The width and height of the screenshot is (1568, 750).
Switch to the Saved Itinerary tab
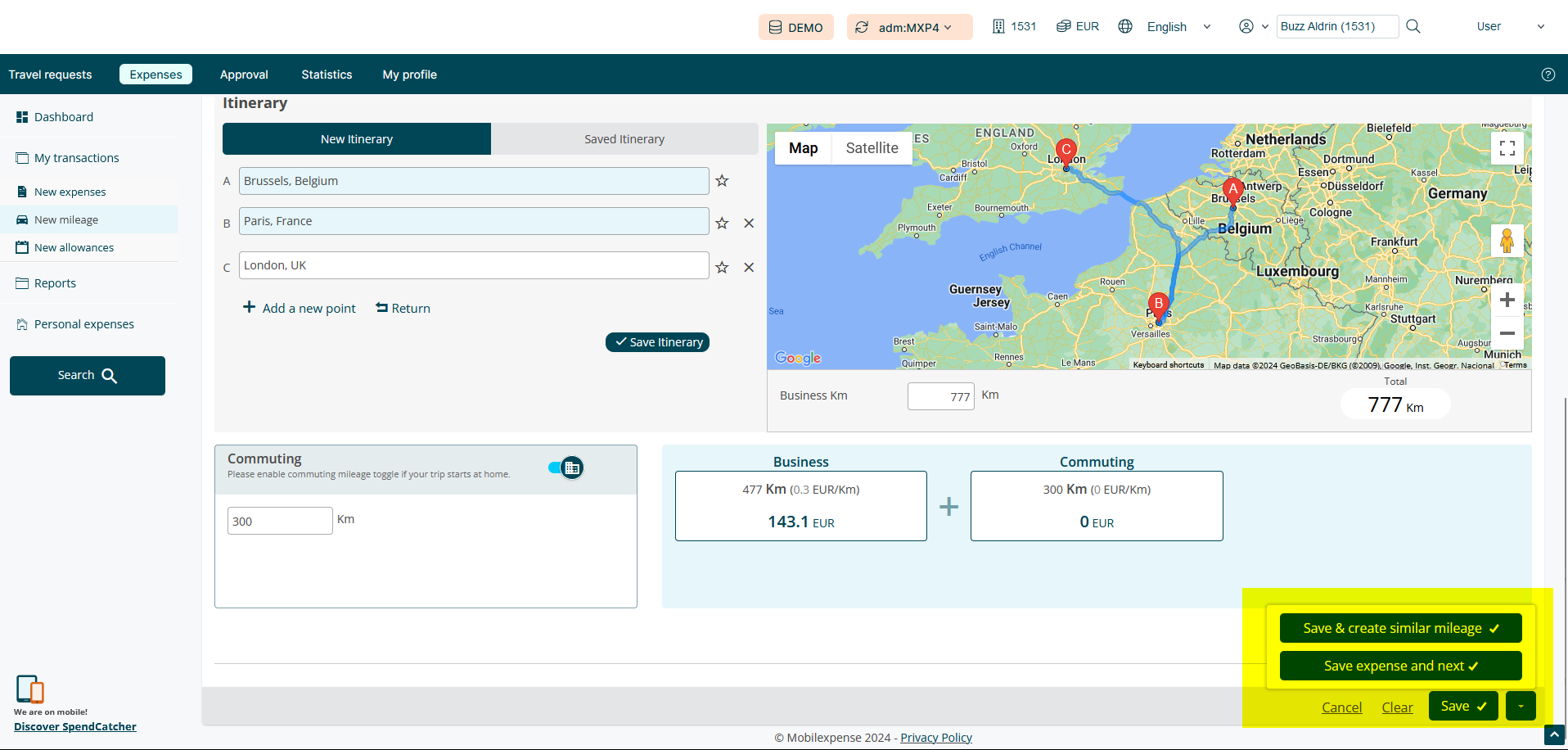point(624,139)
